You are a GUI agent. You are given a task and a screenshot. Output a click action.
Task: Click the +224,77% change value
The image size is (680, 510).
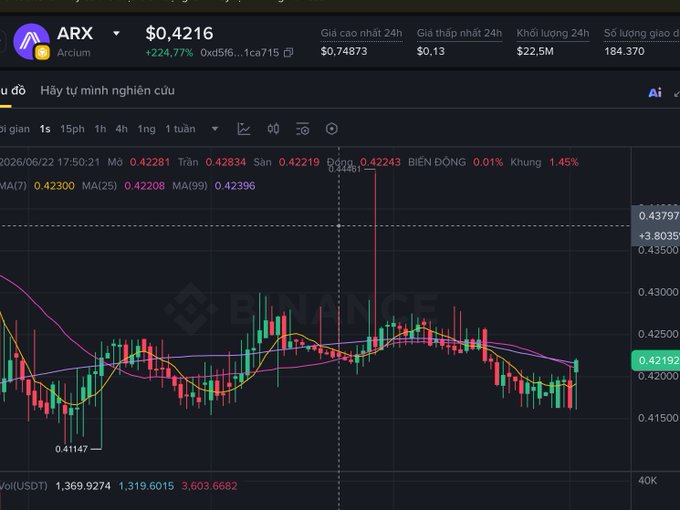coord(169,53)
